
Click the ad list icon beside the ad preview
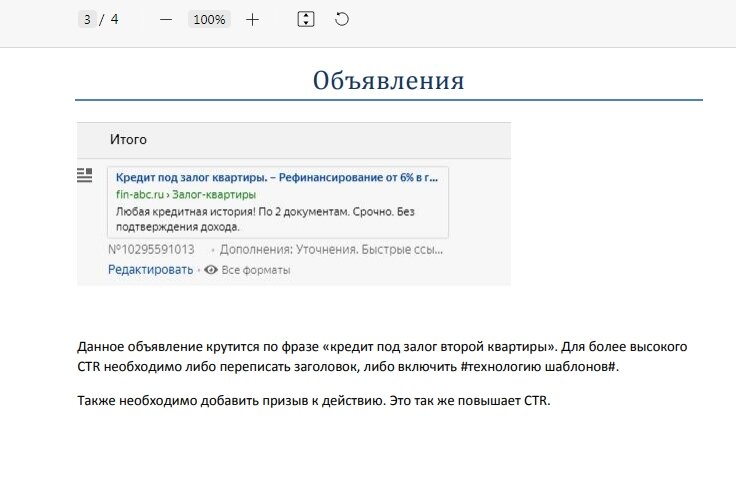84,175
